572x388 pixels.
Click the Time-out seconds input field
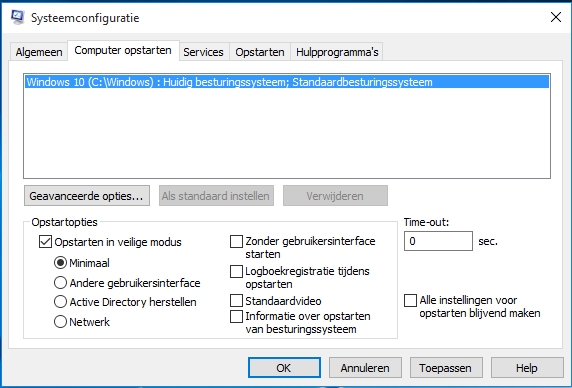(x=438, y=241)
